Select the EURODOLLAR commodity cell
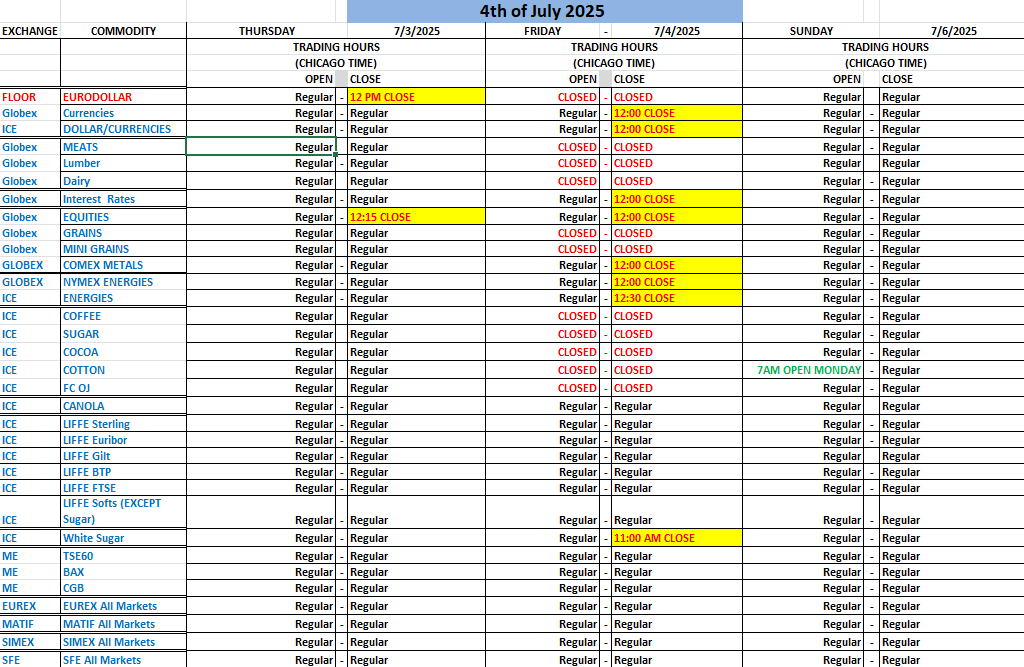The image size is (1024, 667). pyautogui.click(x=123, y=97)
